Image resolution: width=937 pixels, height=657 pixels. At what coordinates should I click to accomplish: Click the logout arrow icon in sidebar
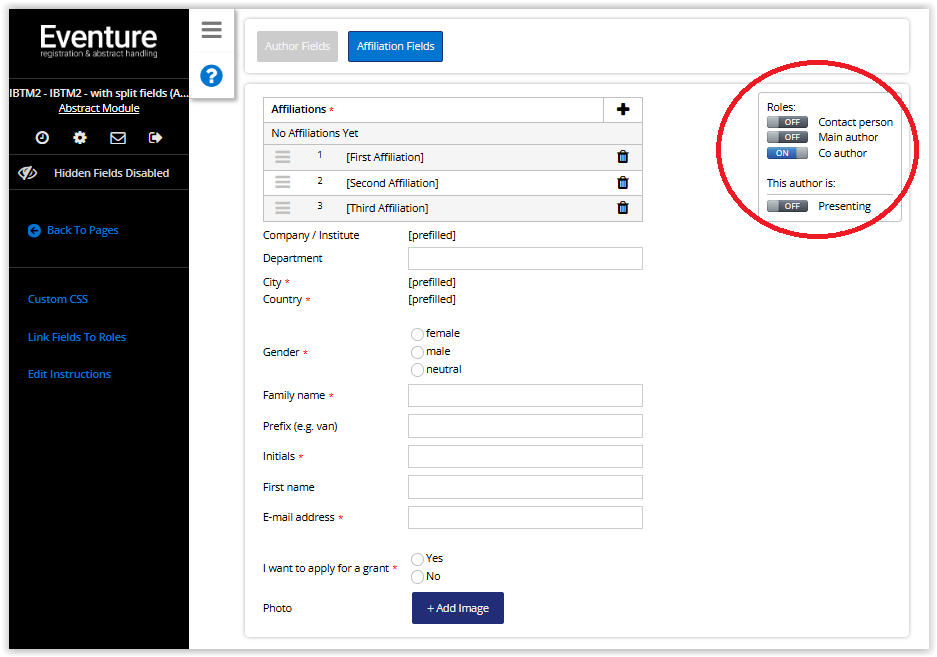(155, 138)
